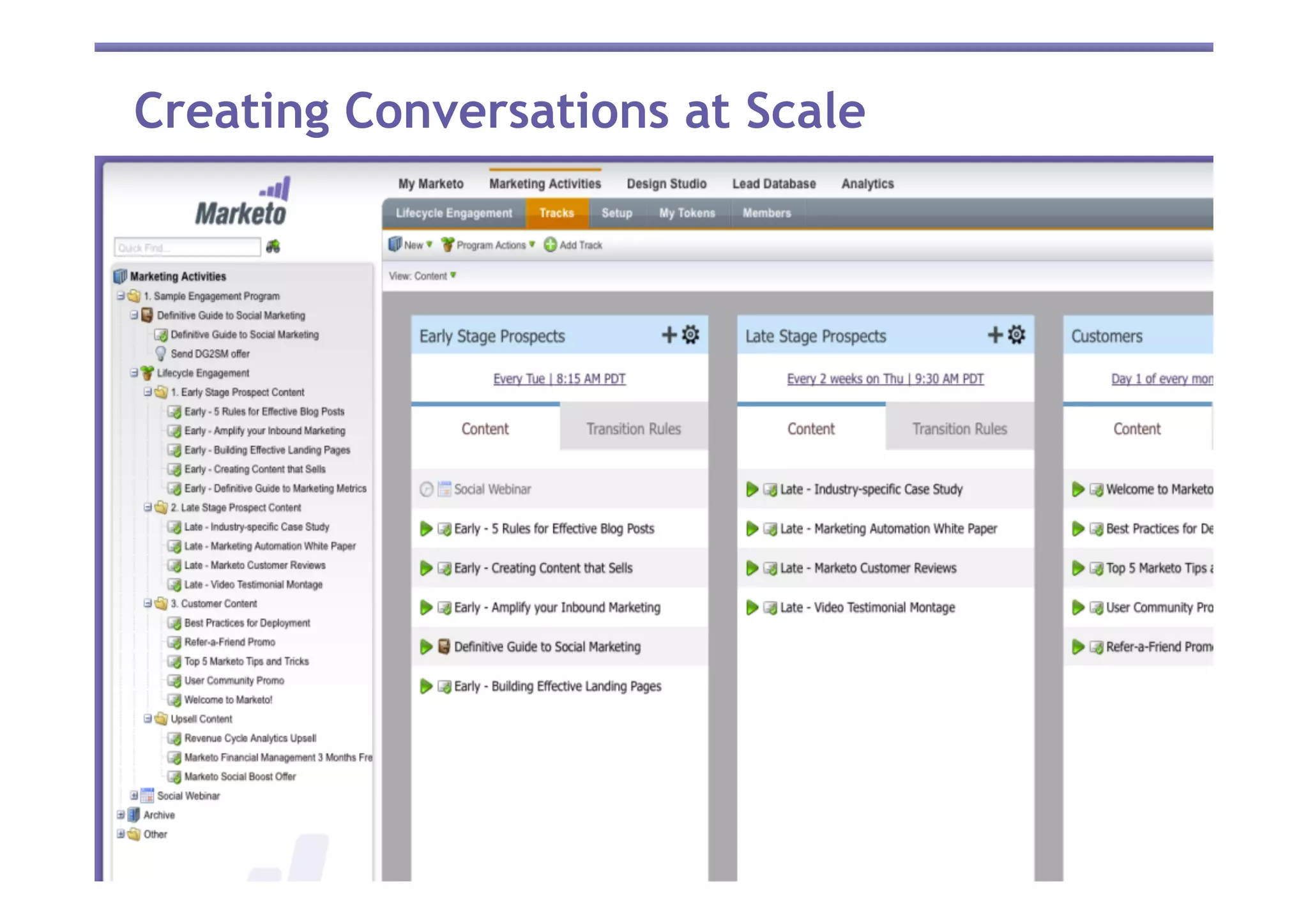Click green play arrow beside Late - Video Testimonial Montage
The height and width of the screenshot is (924, 1308).
click(x=752, y=608)
